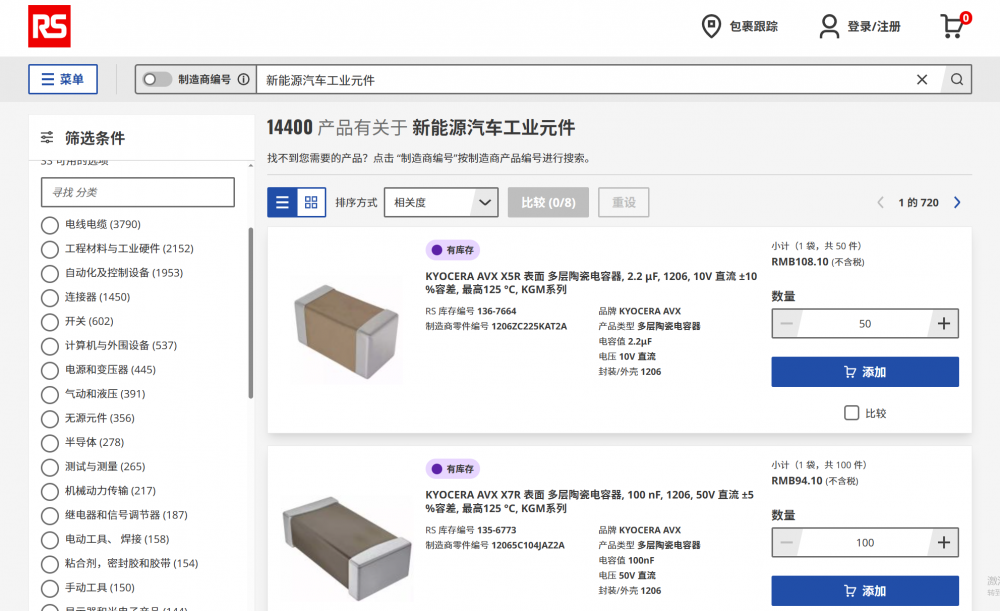
Task: Switch to grid view layout
Action: tap(311, 202)
